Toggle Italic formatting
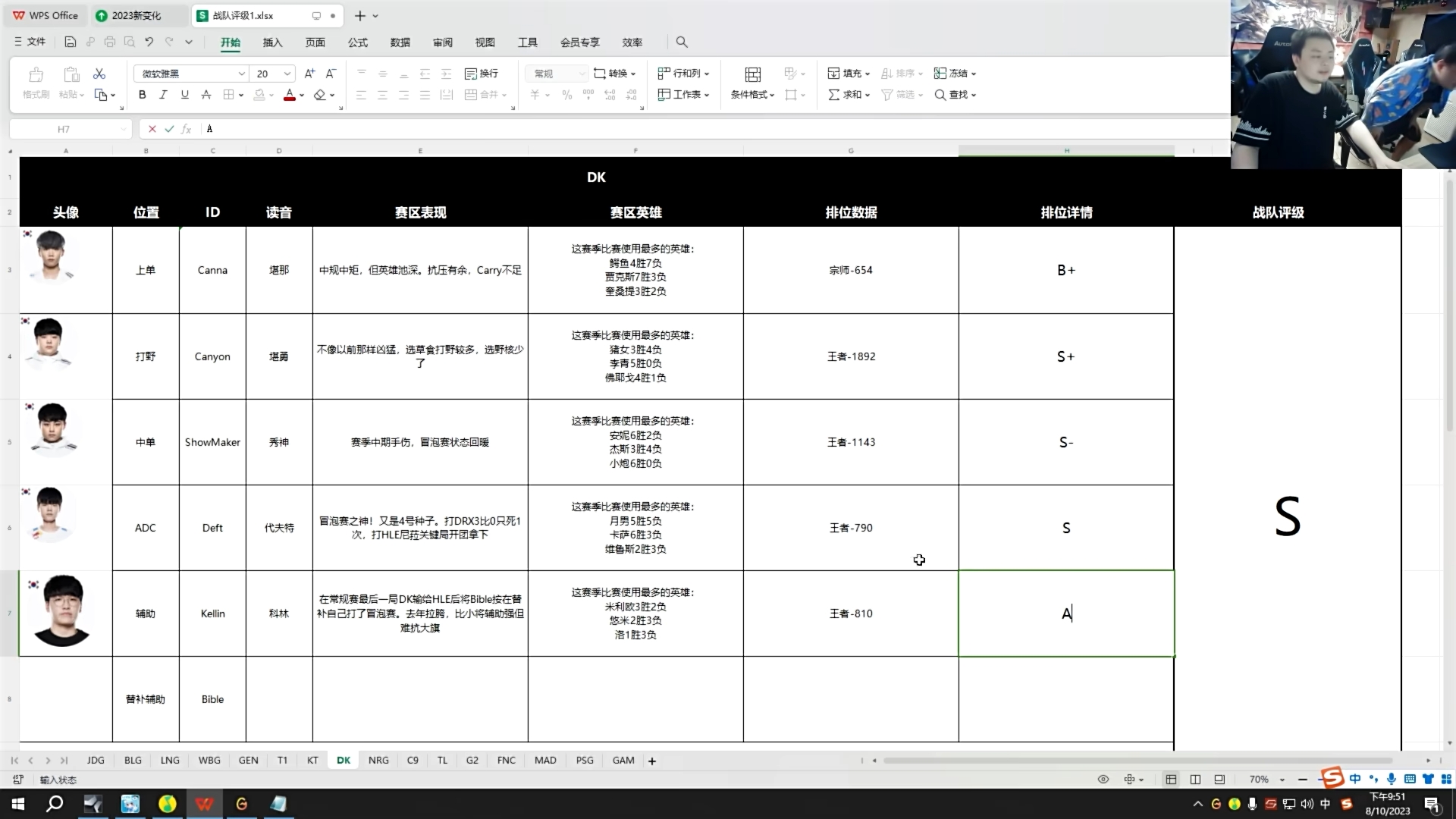1456x819 pixels. click(x=163, y=95)
